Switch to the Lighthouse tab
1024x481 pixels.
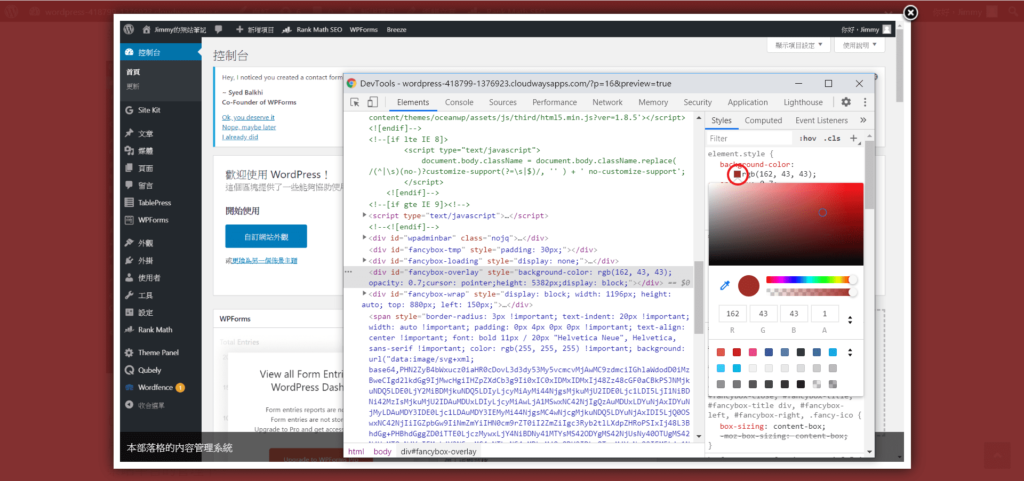point(803,102)
